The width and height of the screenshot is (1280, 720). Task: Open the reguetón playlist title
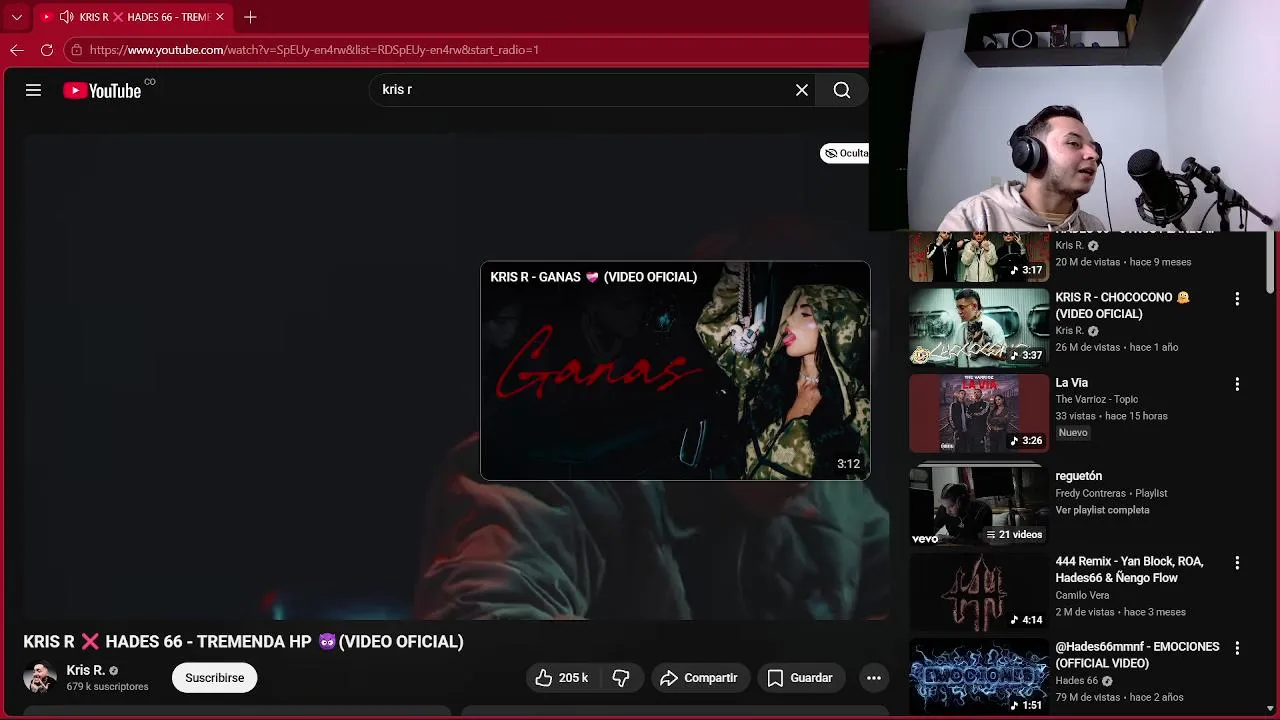[x=1078, y=476]
